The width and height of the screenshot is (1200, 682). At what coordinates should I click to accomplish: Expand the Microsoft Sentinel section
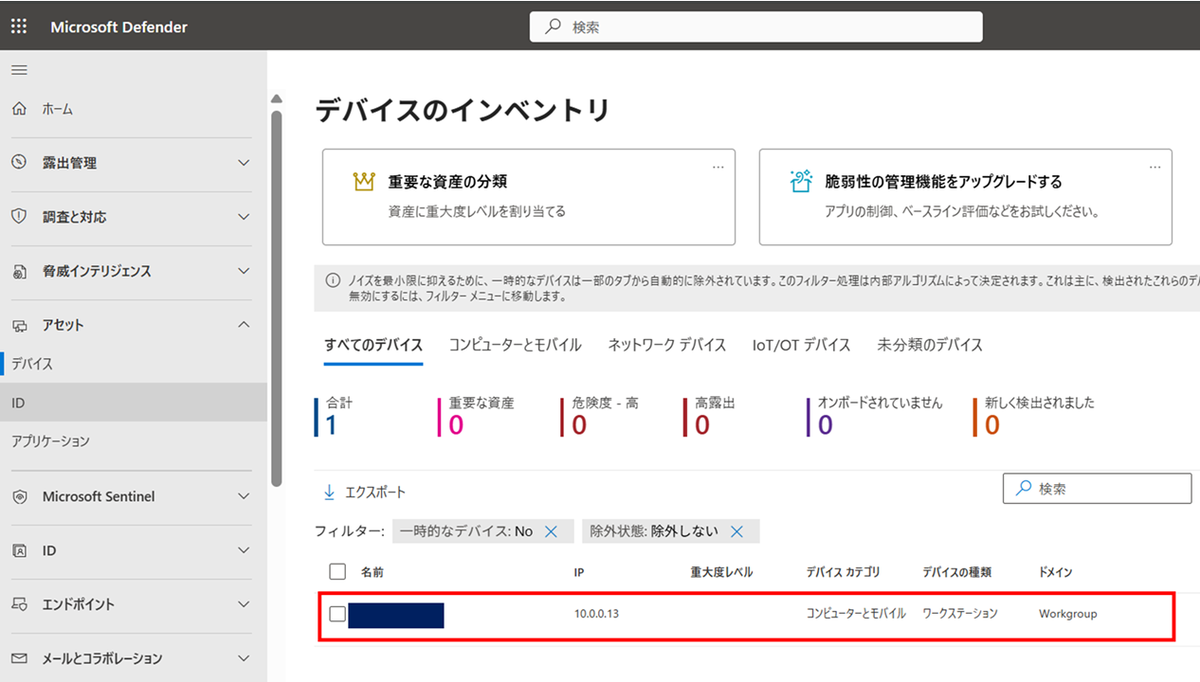coord(244,497)
